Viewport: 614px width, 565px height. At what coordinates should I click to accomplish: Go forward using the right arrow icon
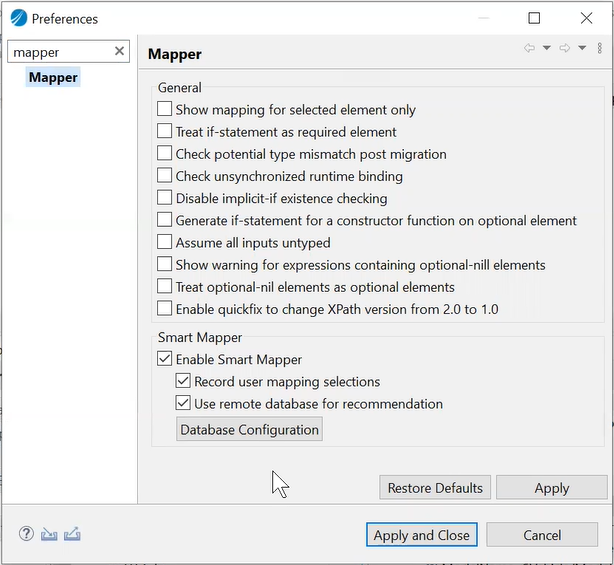coord(564,48)
